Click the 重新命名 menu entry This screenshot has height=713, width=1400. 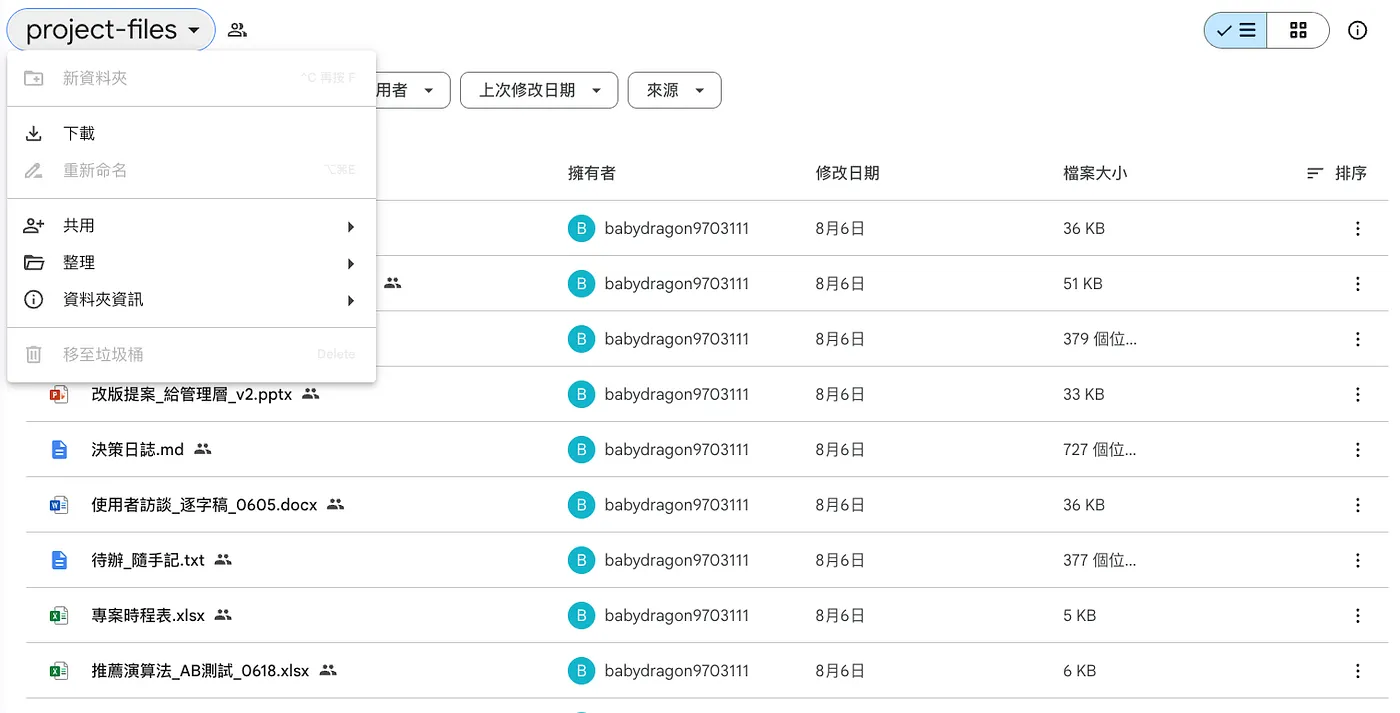click(191, 170)
